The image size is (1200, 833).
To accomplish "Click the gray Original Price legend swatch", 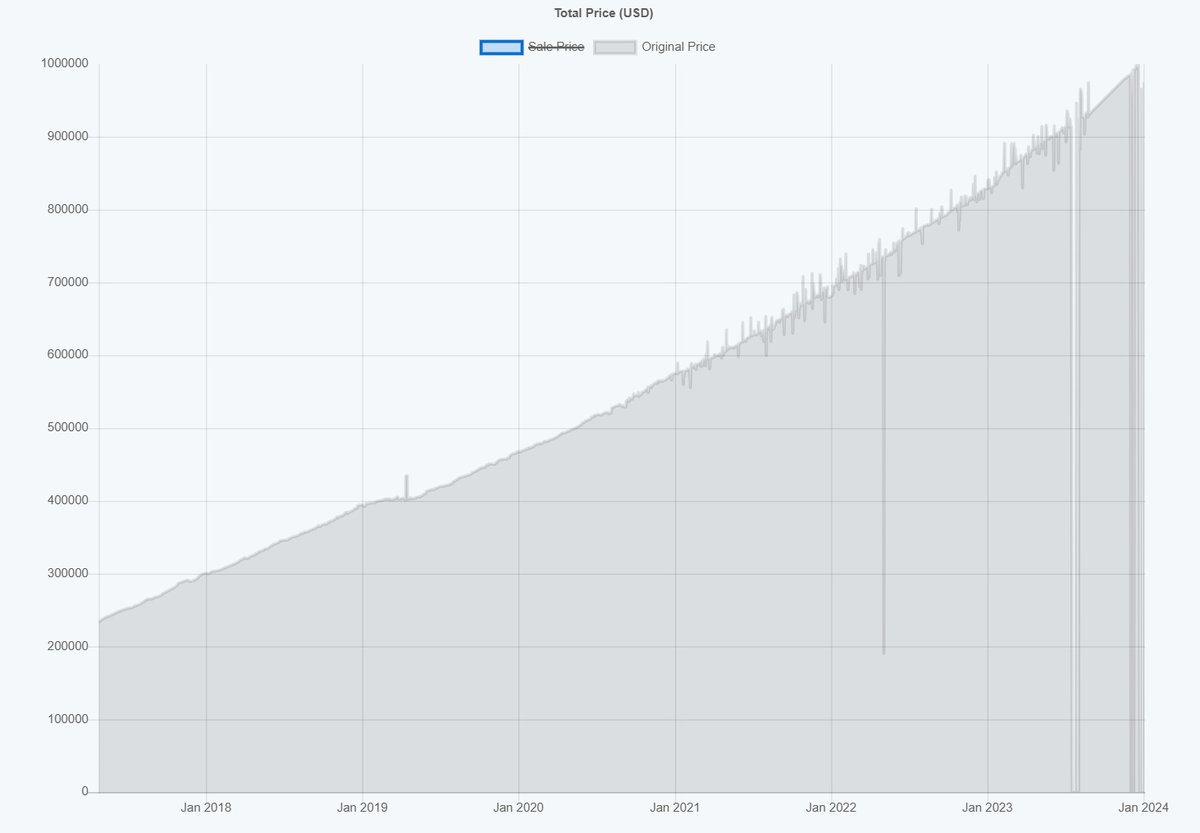I will click(614, 47).
